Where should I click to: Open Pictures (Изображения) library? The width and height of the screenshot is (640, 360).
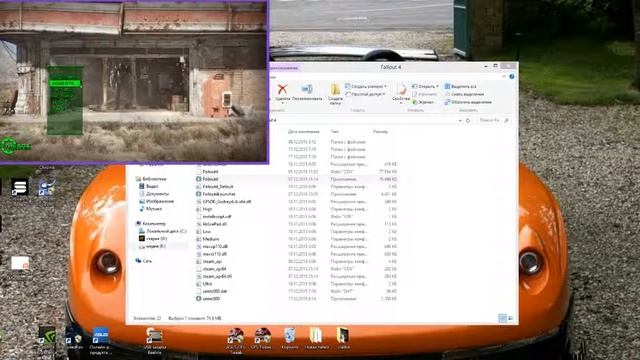(x=156, y=201)
